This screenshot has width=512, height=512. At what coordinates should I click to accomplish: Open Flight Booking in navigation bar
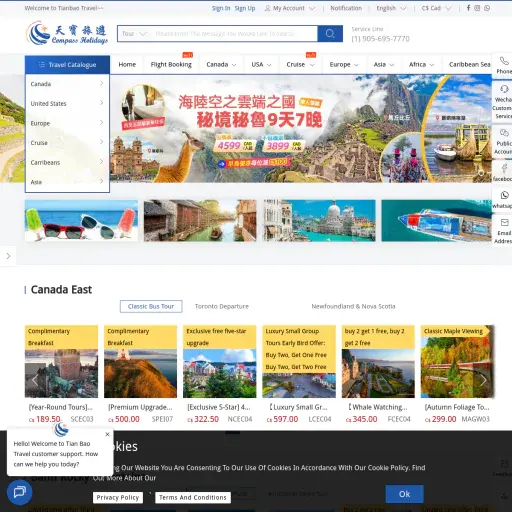171,65
